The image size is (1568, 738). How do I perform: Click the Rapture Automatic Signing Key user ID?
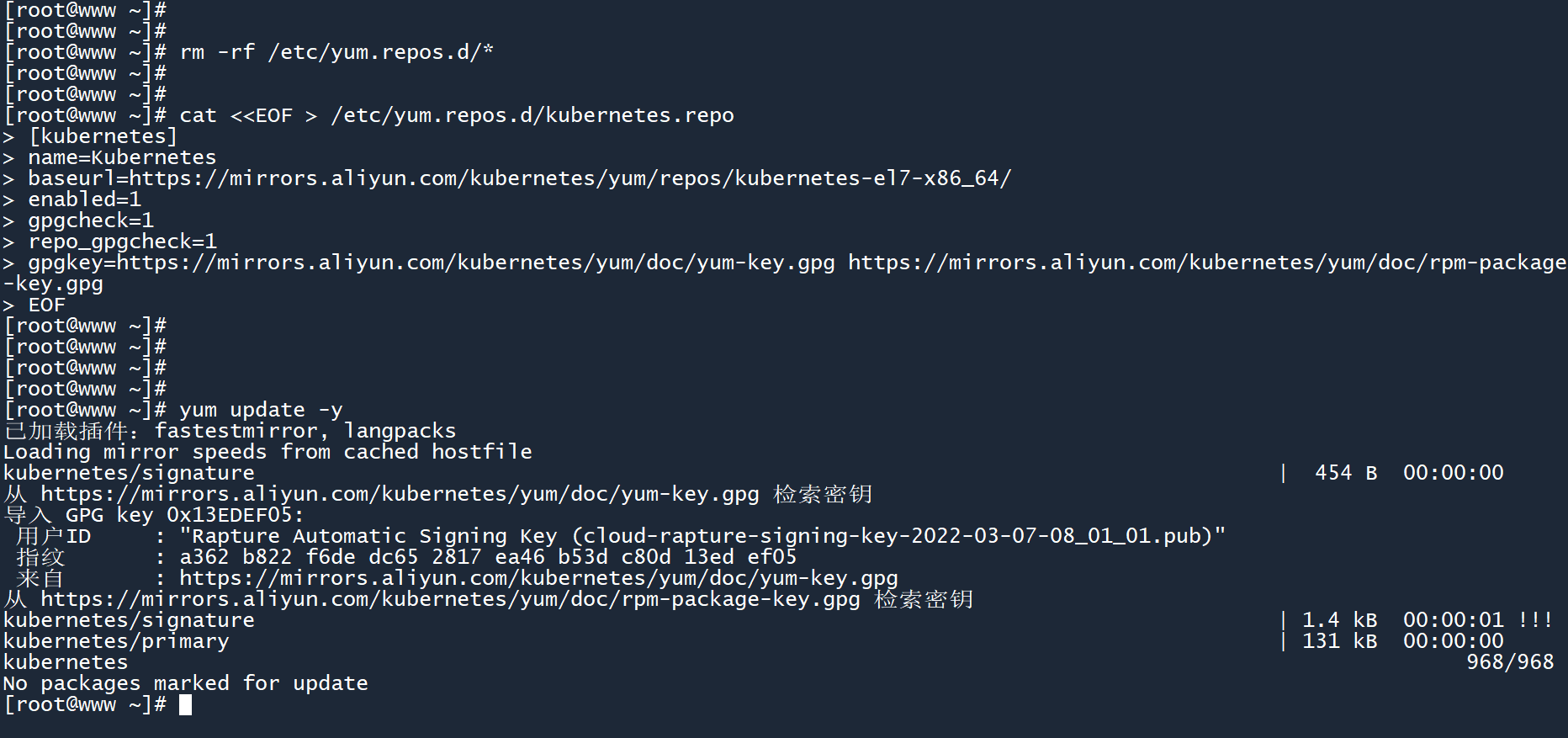702,536
